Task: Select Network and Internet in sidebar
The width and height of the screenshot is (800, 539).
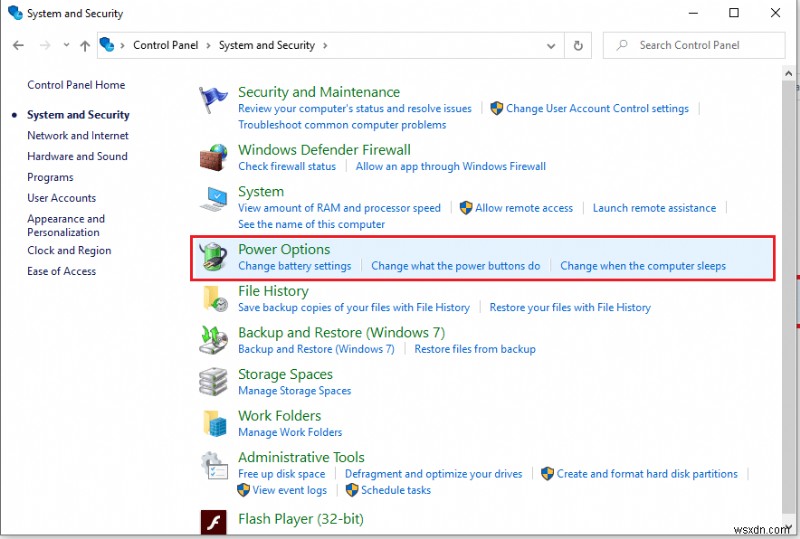Action: point(78,135)
